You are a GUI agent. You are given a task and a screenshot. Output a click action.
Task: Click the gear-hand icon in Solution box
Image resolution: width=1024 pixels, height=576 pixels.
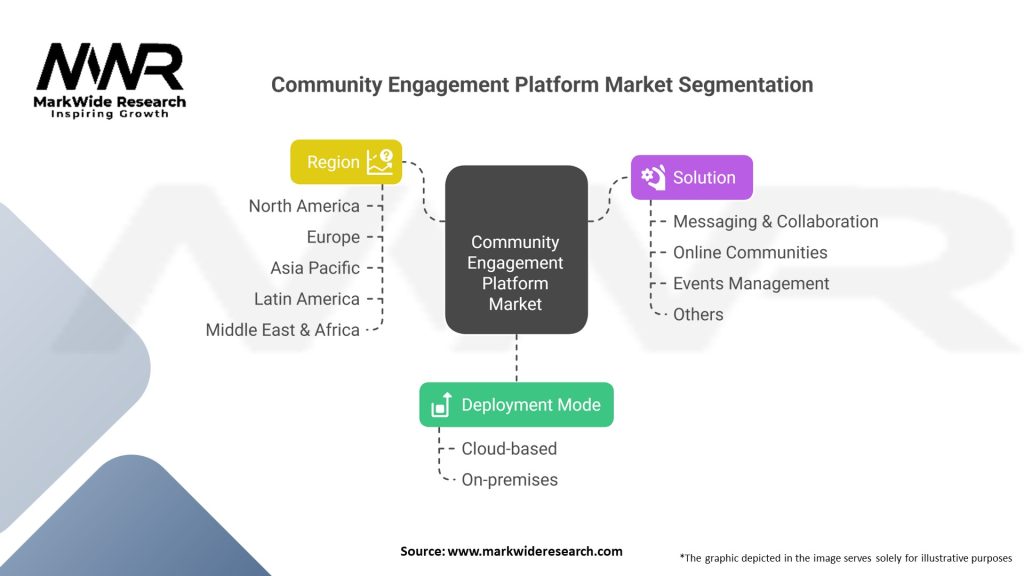(653, 177)
